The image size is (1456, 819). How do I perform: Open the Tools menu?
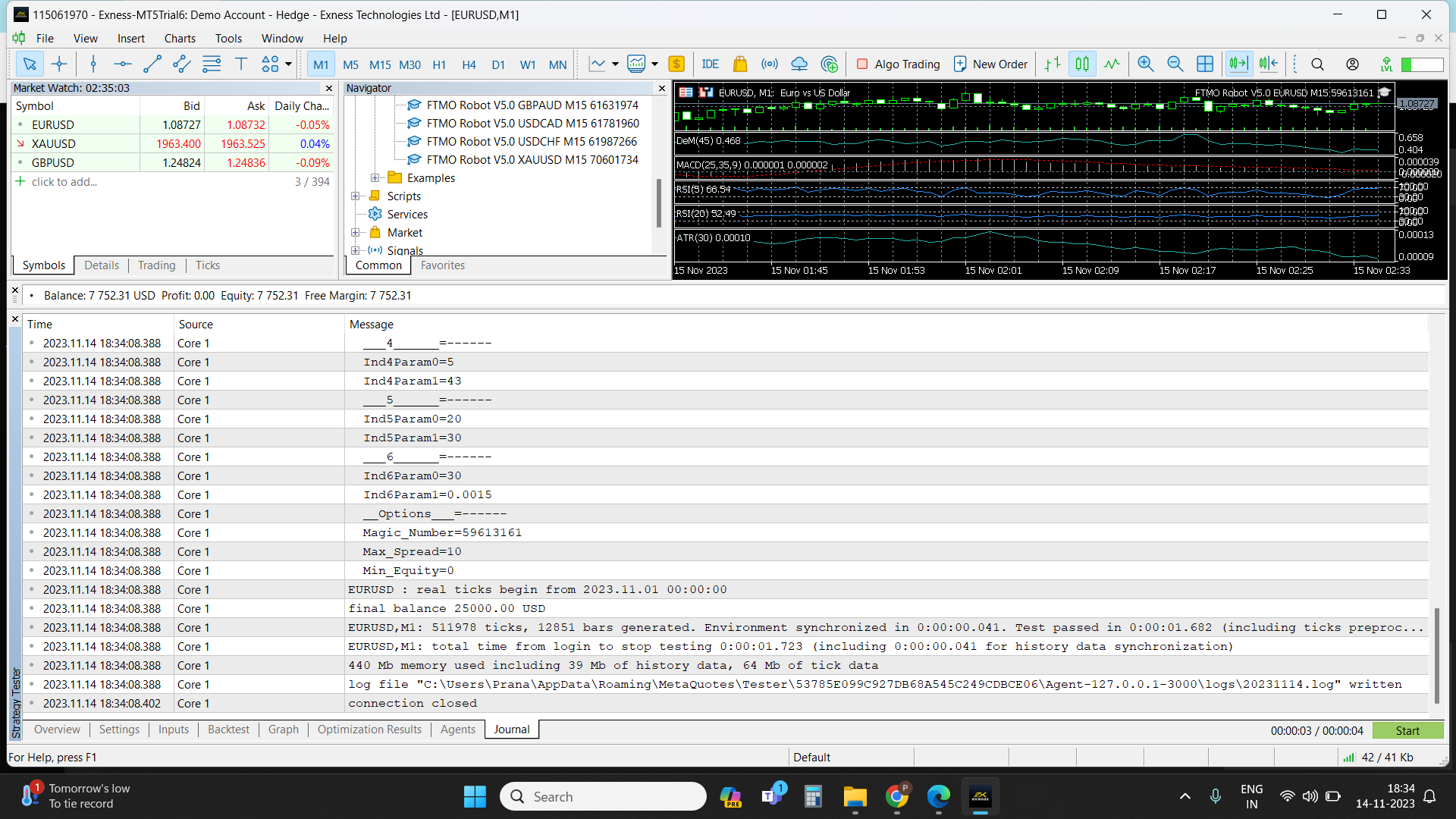tap(228, 39)
